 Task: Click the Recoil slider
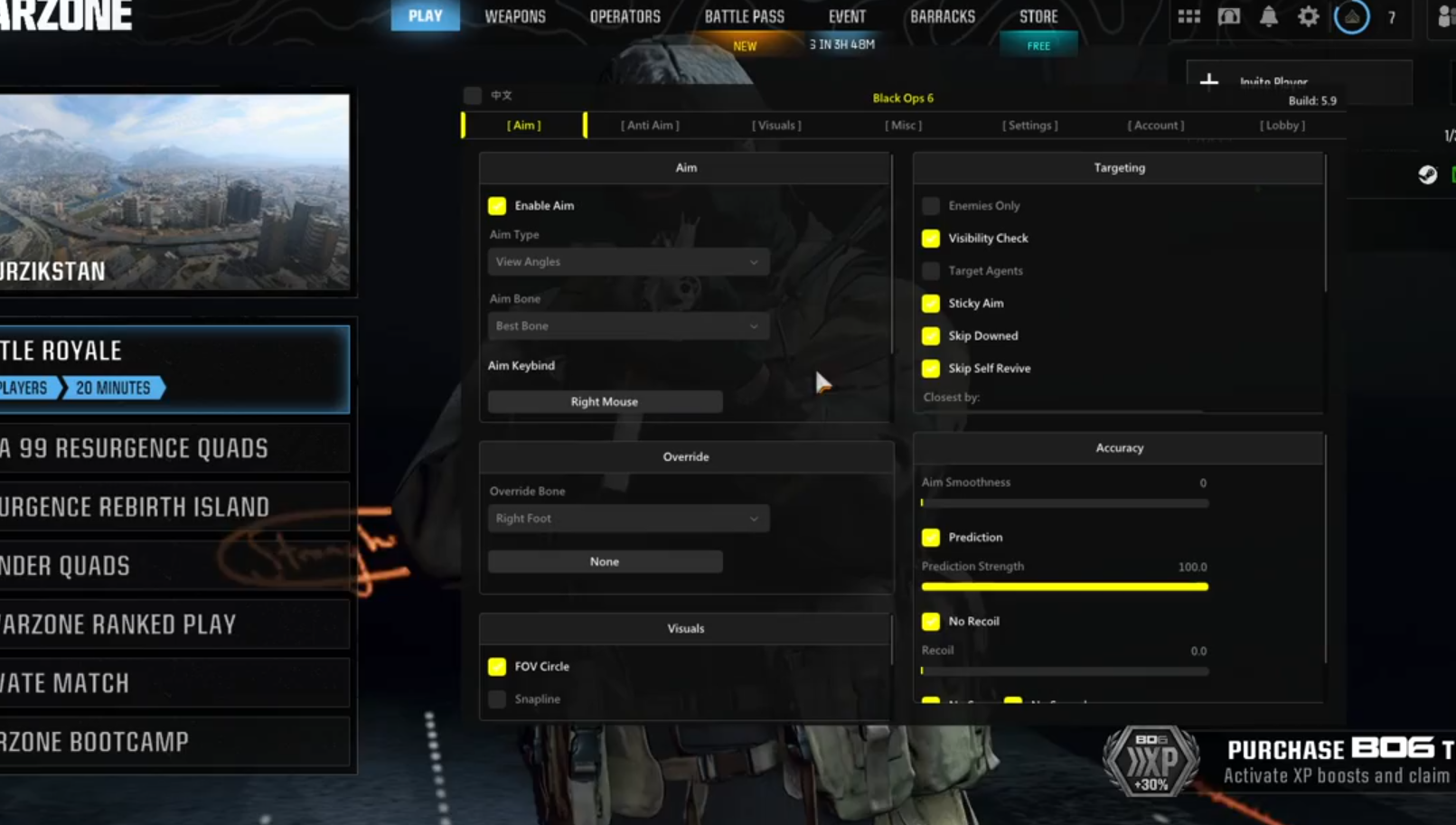1065,671
